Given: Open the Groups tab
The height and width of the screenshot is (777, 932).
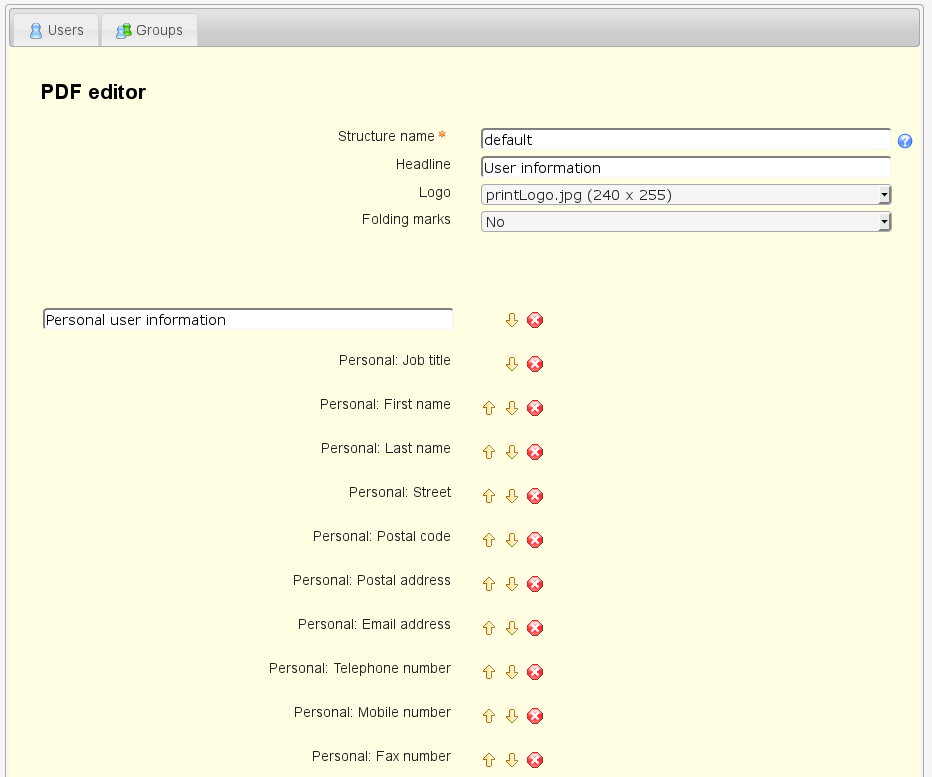Looking at the screenshot, I should (149, 30).
